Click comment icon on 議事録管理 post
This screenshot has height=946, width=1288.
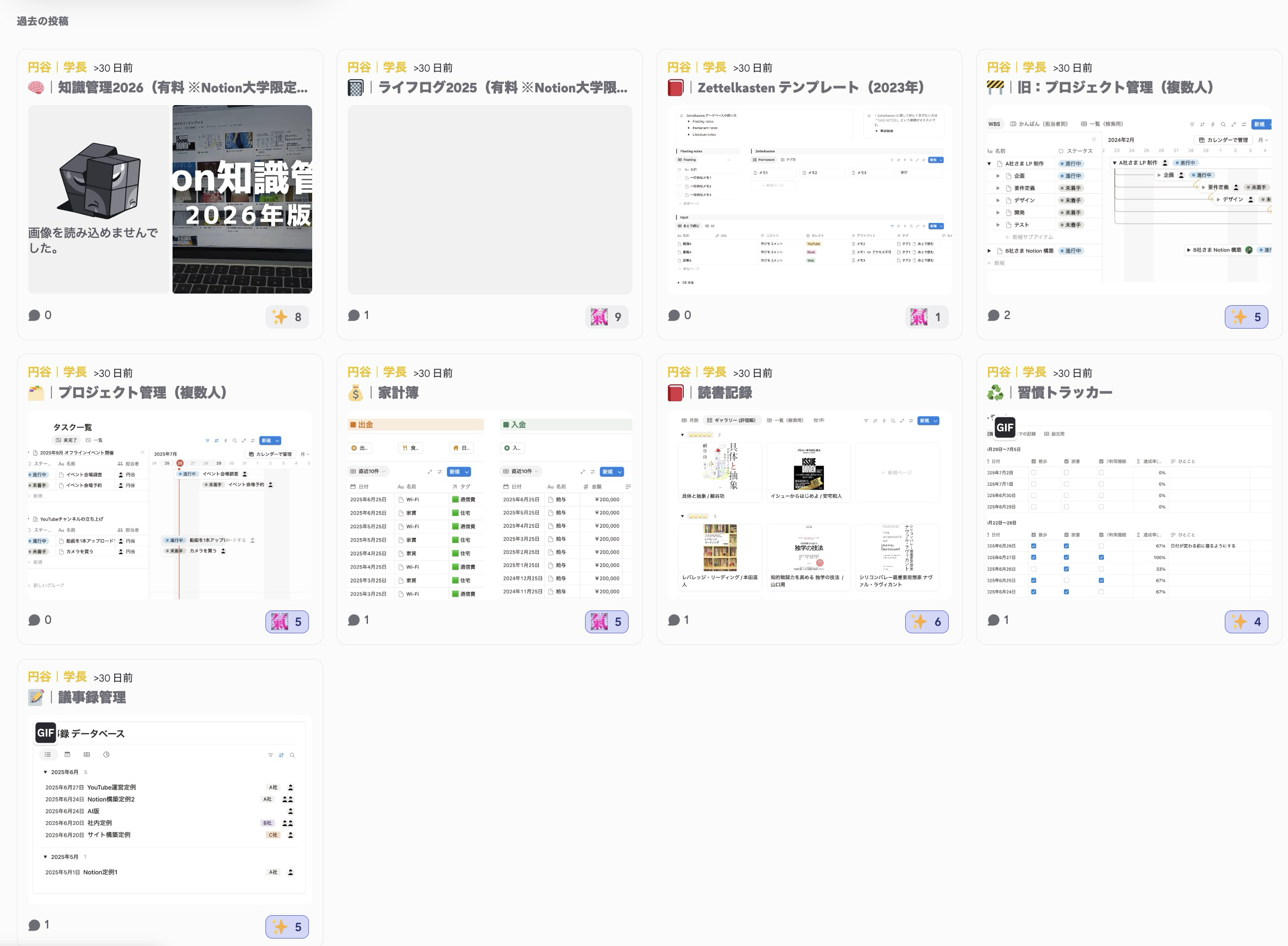coord(35,925)
